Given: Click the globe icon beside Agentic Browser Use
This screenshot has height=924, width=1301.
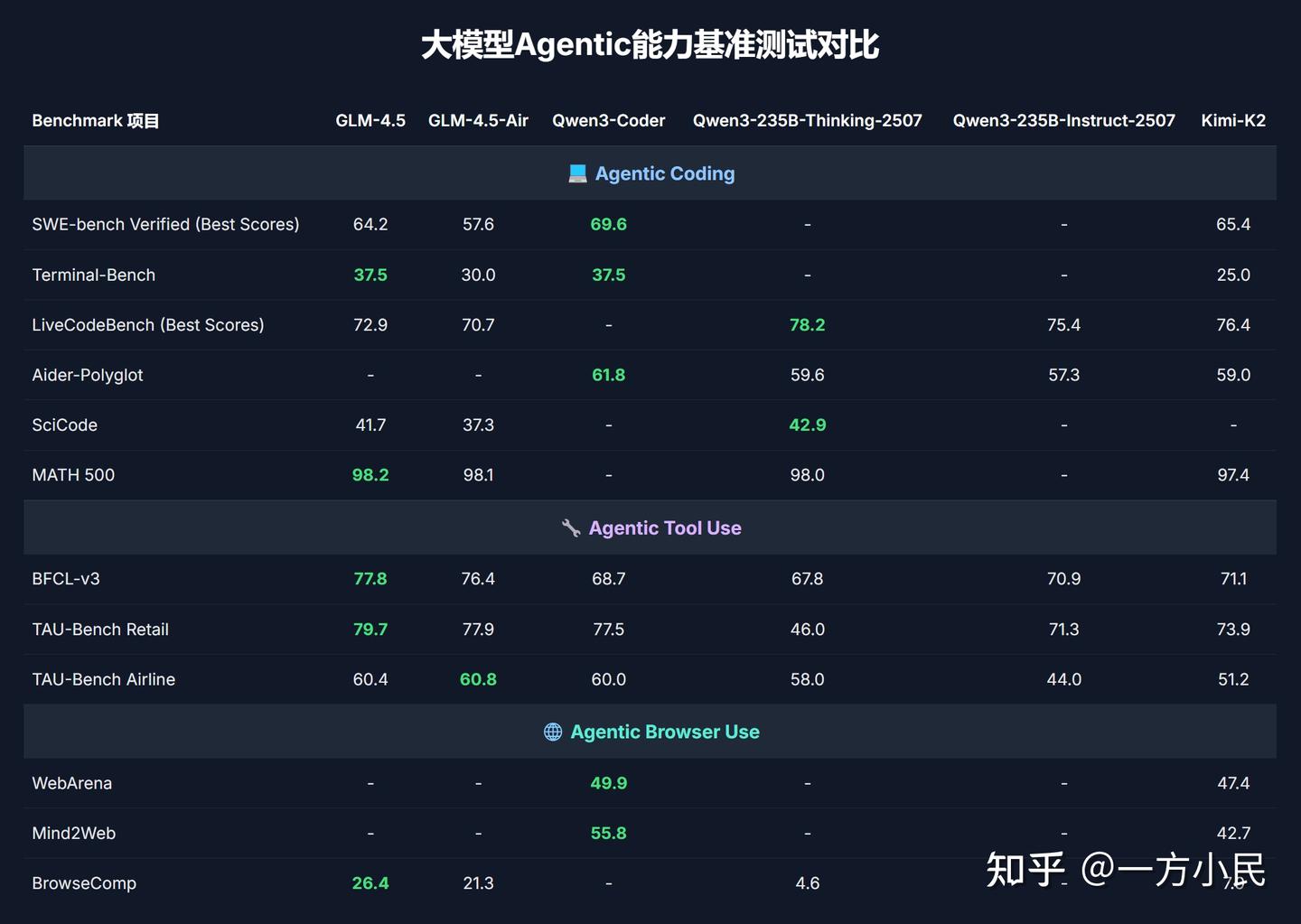Looking at the screenshot, I should point(552,732).
